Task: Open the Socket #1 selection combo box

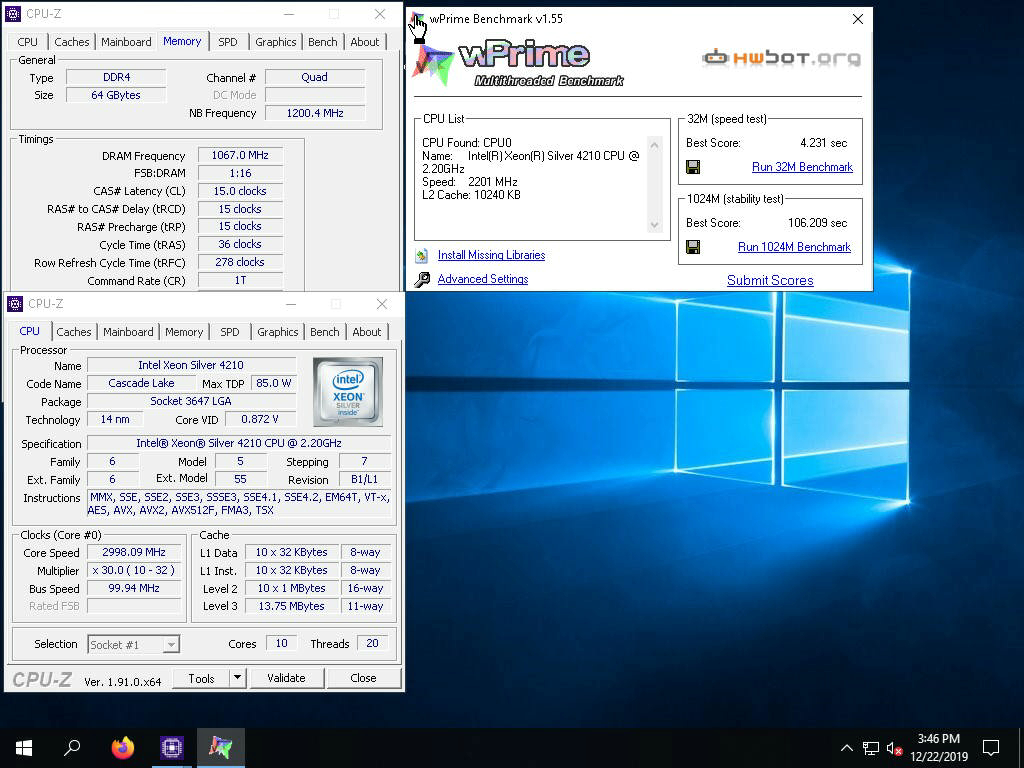Action: [133, 645]
